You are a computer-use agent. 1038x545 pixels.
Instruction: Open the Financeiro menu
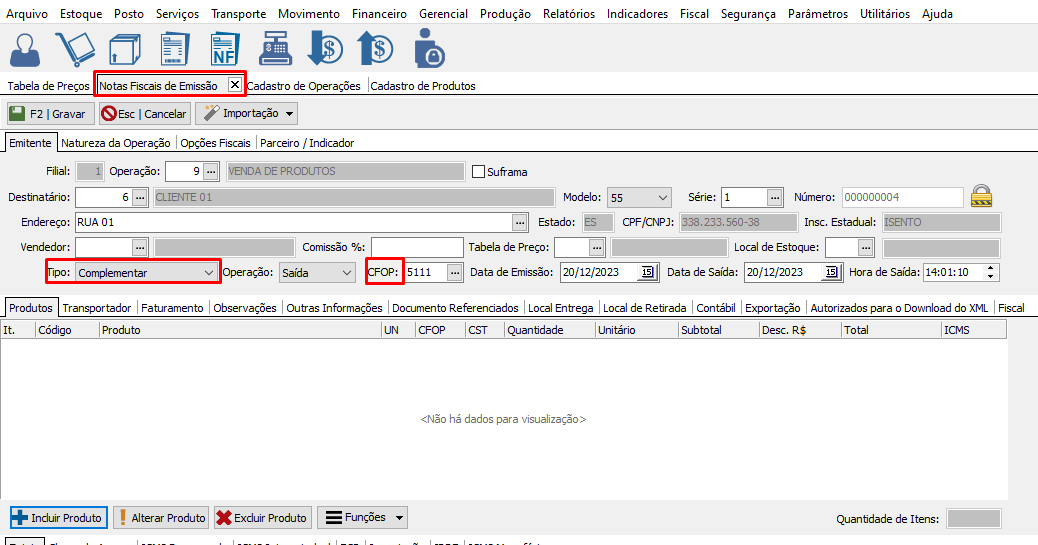click(379, 14)
